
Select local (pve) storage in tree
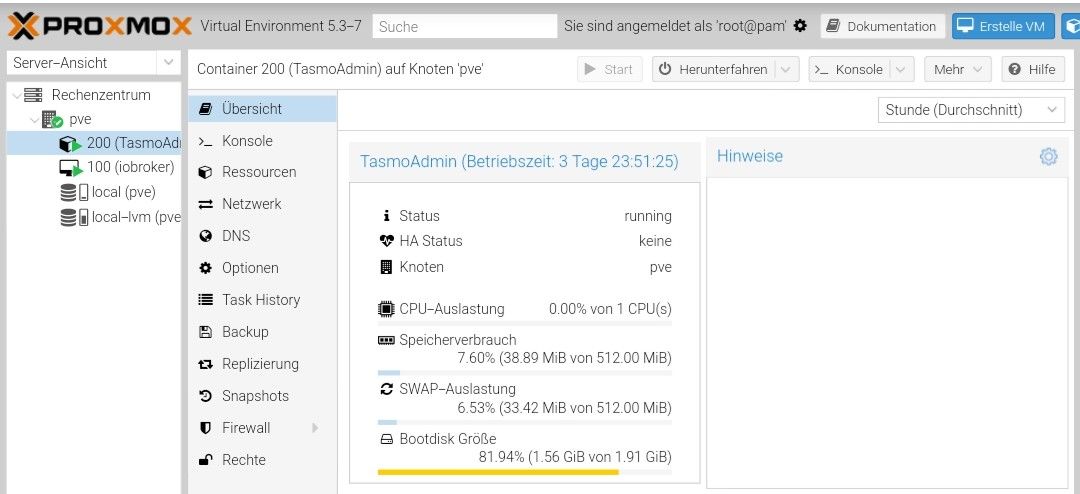tap(94, 192)
